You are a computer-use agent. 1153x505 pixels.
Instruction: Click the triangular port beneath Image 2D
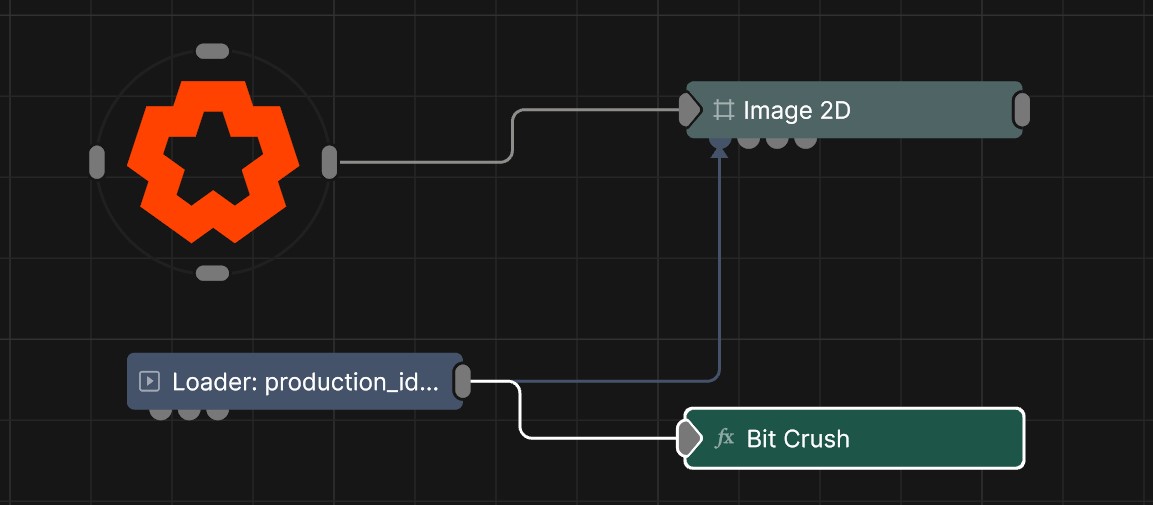(x=719, y=147)
